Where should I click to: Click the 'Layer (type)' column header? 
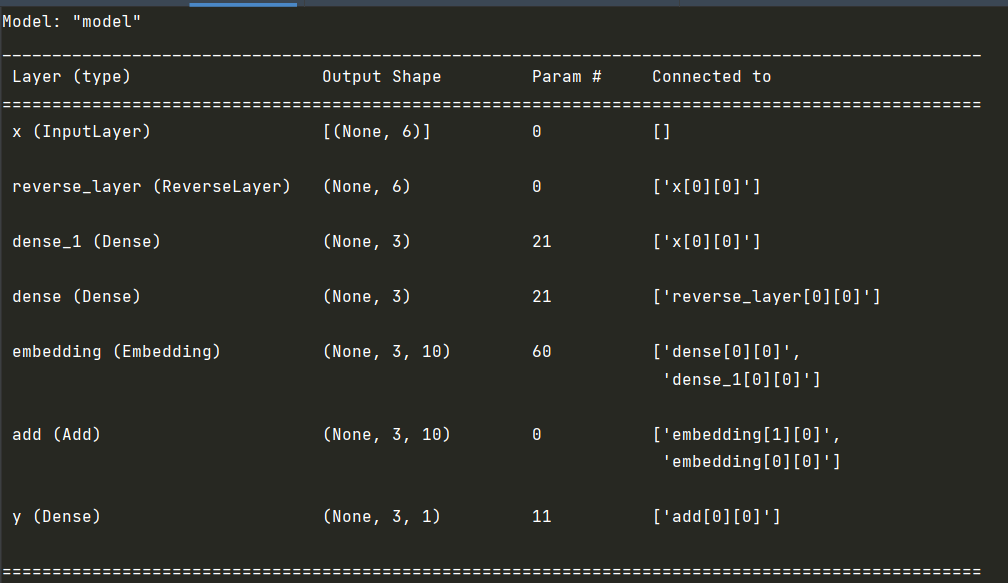coord(71,77)
